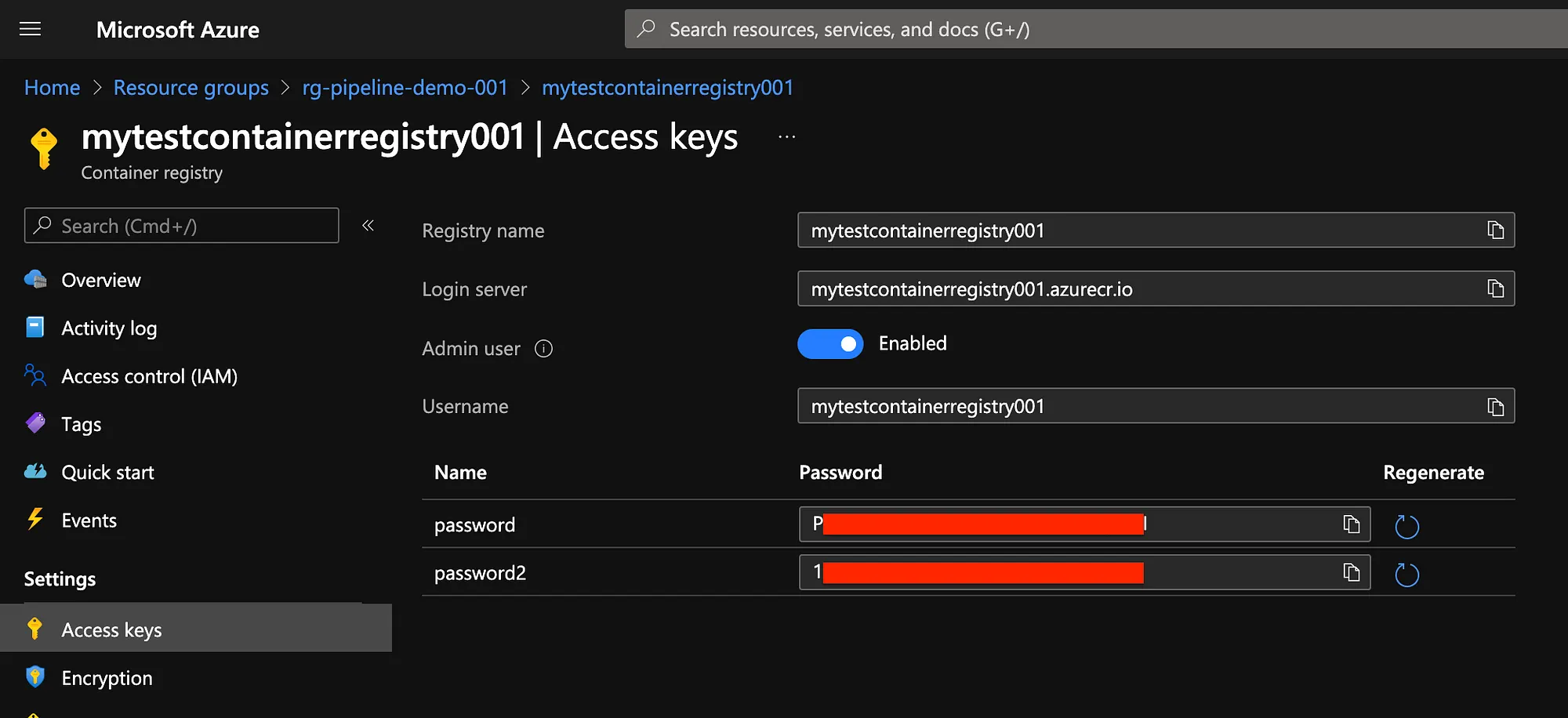
Task: Click the 'Settings' section heading
Action: (60, 578)
